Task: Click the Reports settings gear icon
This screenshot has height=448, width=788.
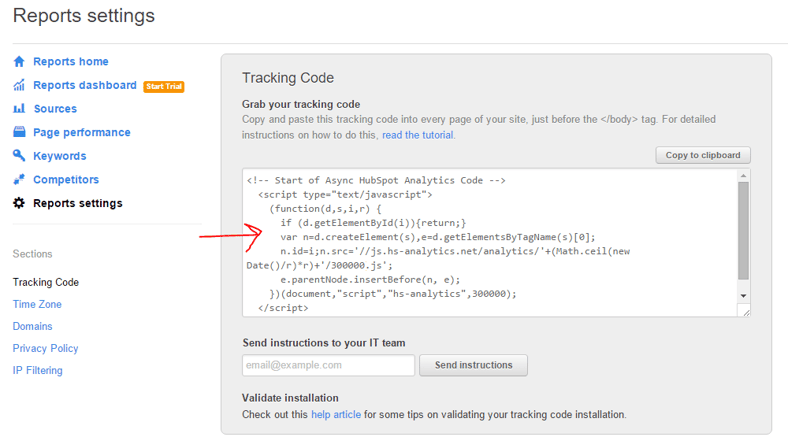Action: pyautogui.click(x=19, y=203)
